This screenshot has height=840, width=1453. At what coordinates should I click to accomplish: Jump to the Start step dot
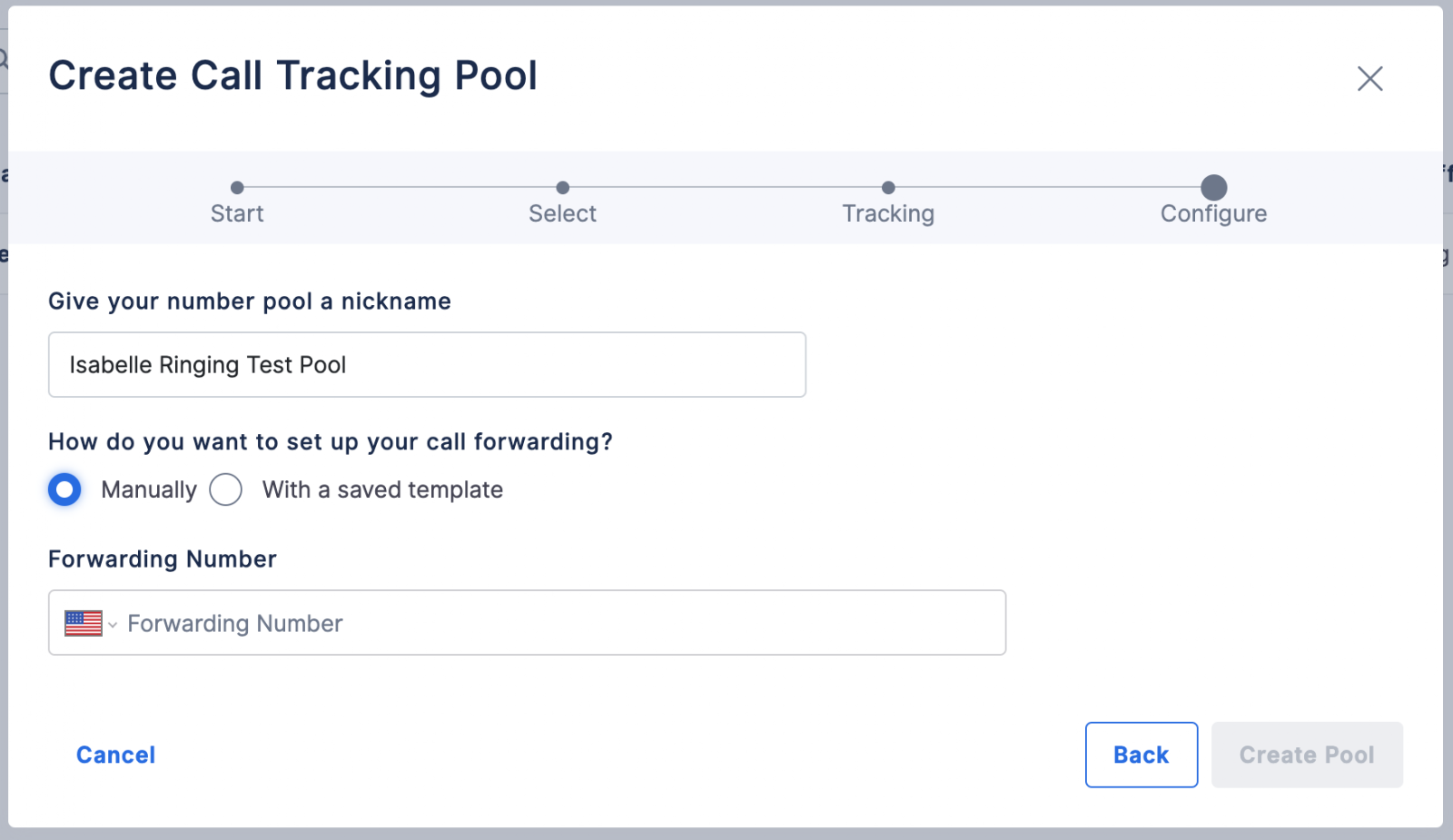237,187
